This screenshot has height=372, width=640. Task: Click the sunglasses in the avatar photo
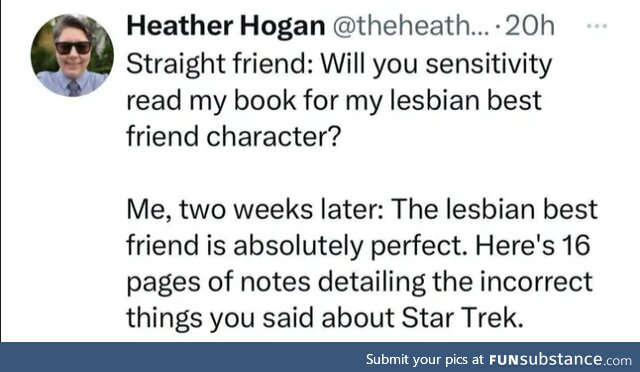[x=73, y=48]
